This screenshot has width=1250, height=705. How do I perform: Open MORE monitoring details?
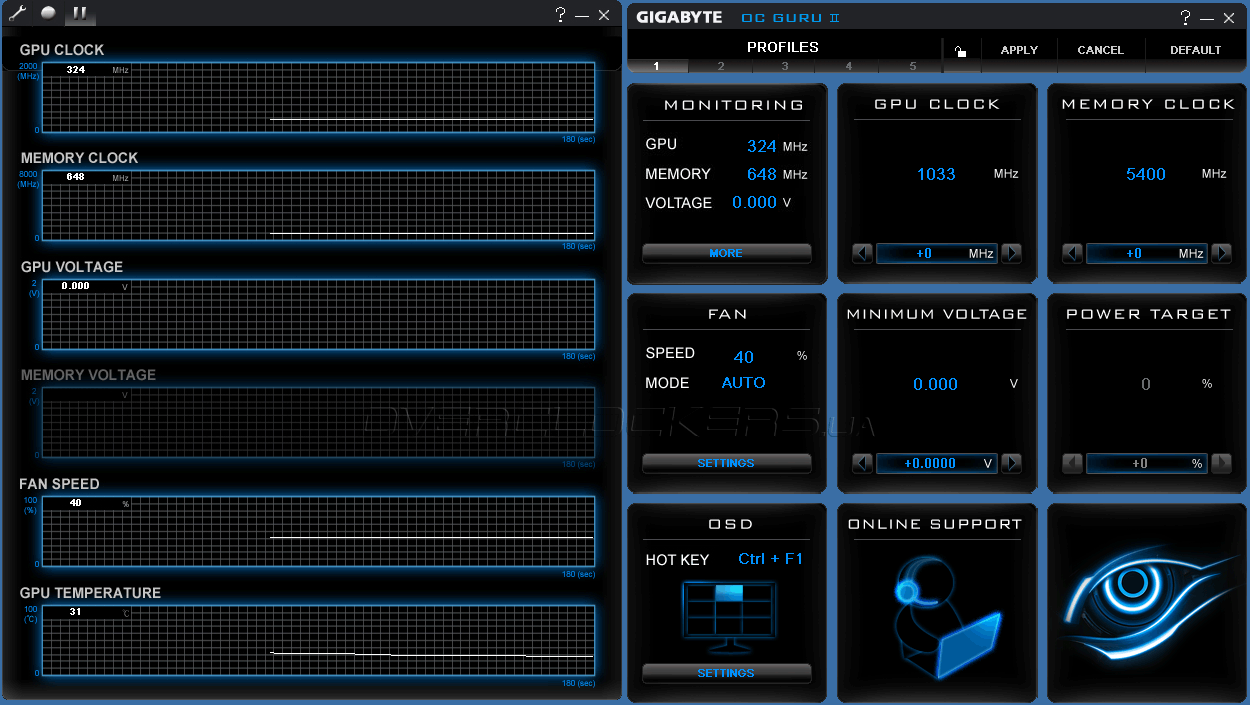(726, 253)
